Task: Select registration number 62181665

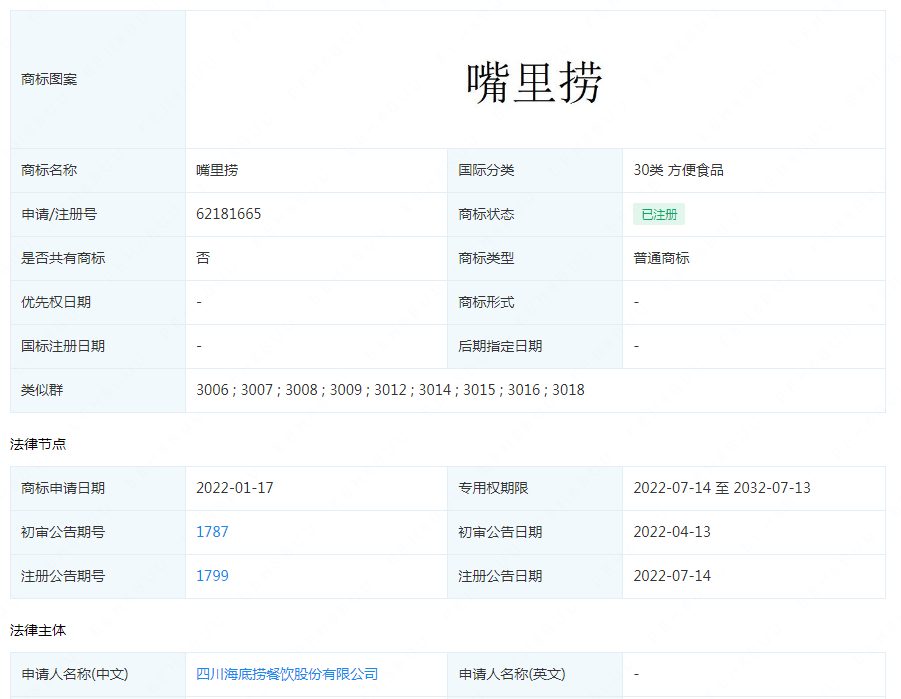Action: coord(228,214)
